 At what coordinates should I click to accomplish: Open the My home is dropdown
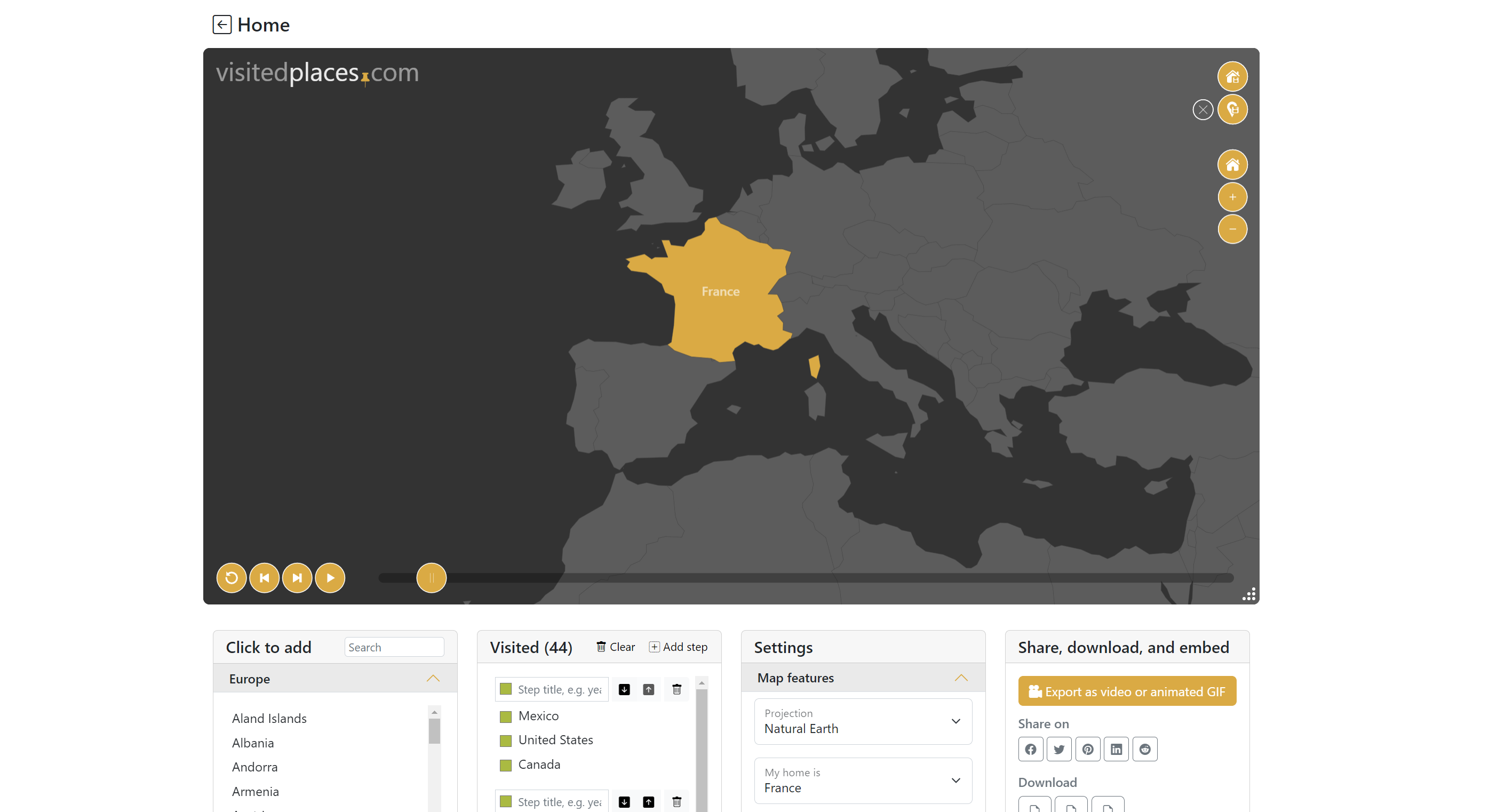point(863,781)
